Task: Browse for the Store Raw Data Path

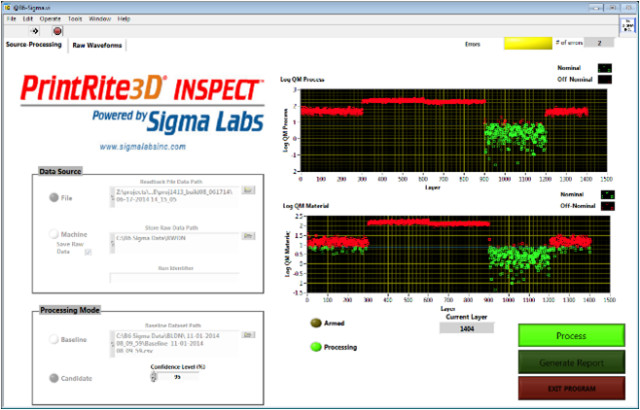Action: 248,236
